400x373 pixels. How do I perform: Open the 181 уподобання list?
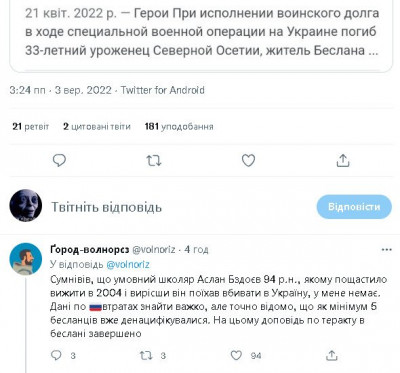(179, 127)
